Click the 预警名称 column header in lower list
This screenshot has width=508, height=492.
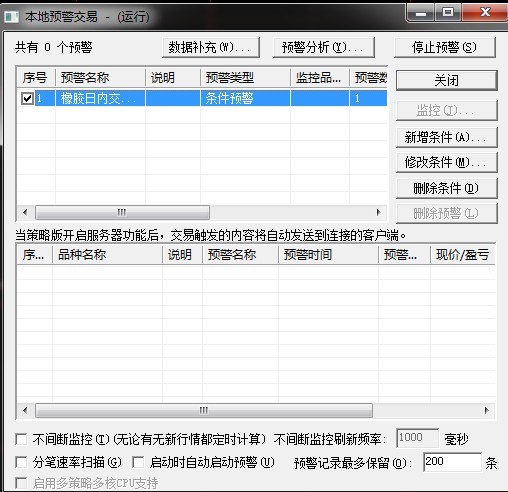[240, 255]
